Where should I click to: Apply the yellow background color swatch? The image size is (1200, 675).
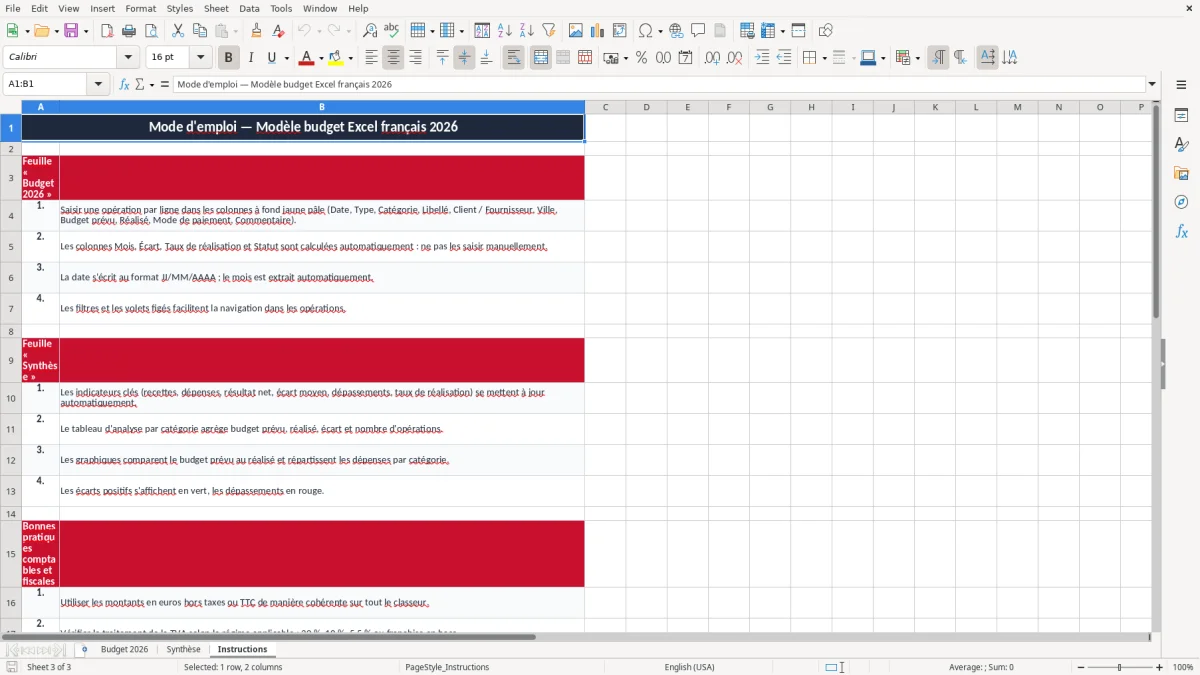(x=335, y=58)
